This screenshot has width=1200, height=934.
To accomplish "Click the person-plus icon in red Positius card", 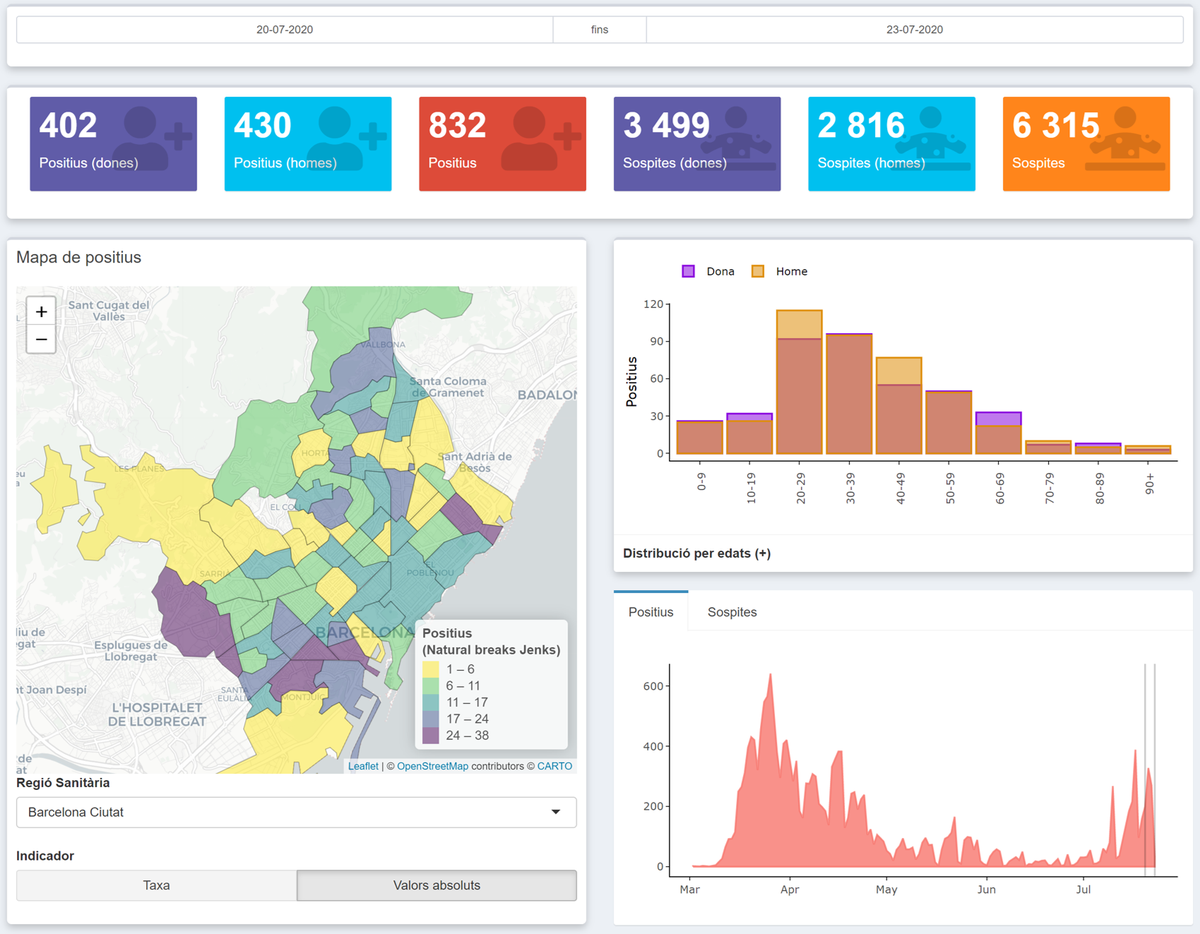I will click(x=542, y=136).
